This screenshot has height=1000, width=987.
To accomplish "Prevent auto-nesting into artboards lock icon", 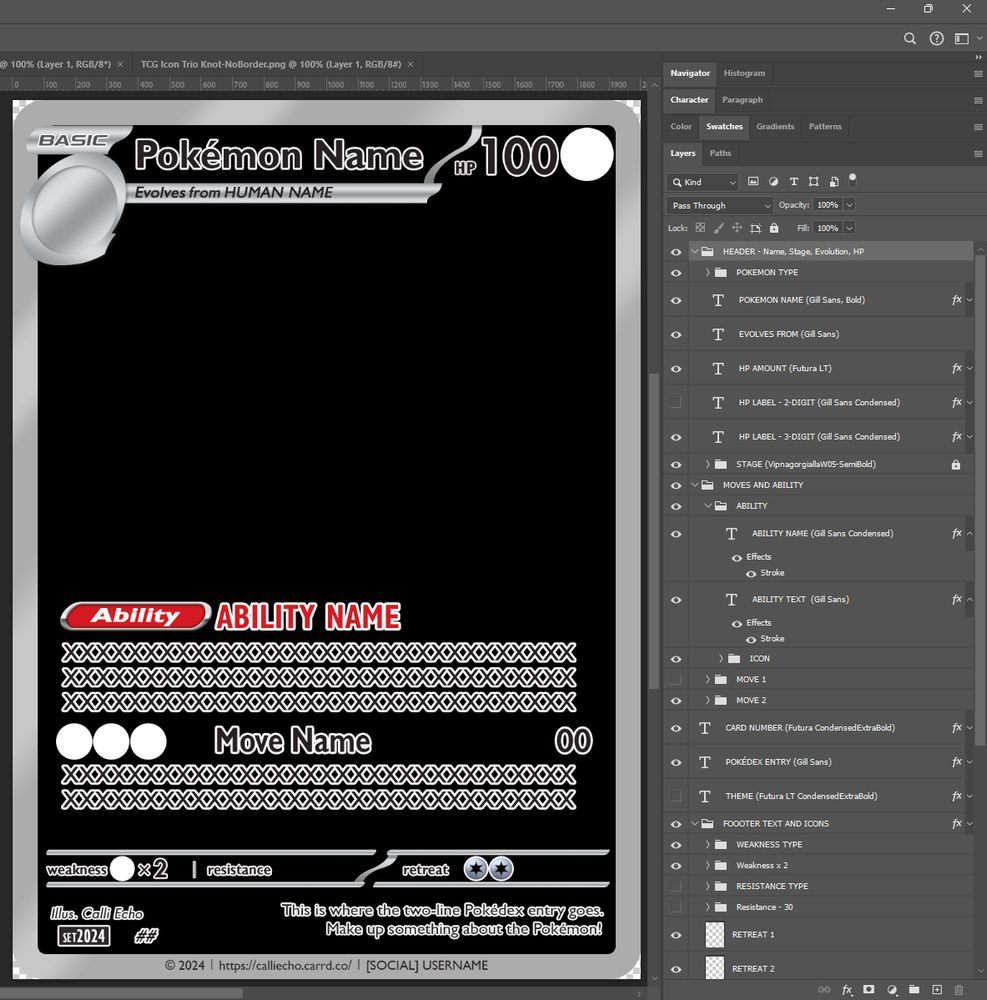I will coord(756,228).
